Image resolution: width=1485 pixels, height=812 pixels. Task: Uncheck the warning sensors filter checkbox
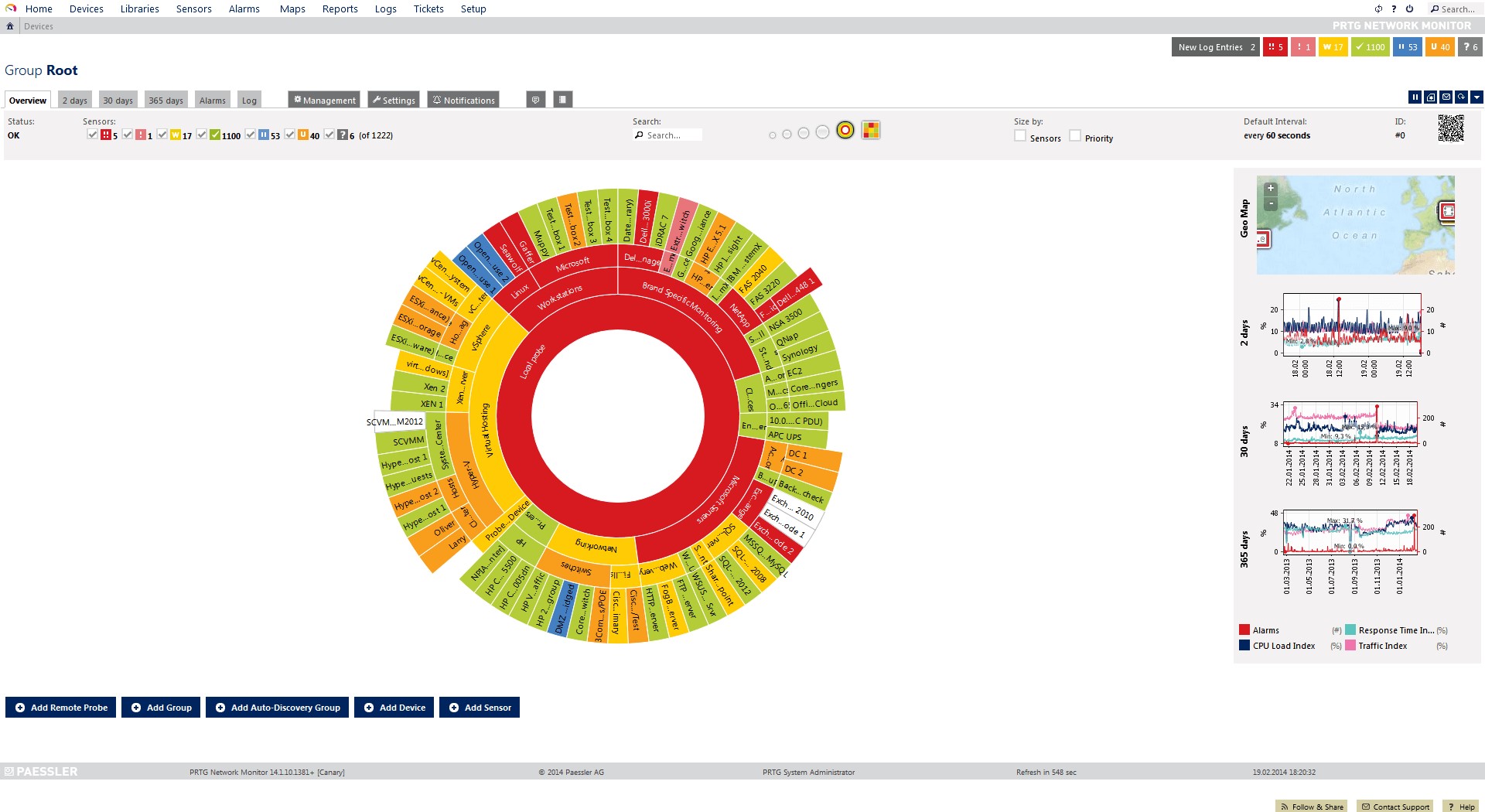coord(162,134)
